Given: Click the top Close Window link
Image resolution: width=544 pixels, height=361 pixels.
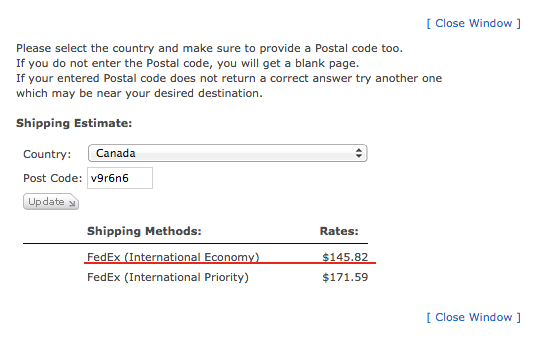Looking at the screenshot, I should point(474,23).
